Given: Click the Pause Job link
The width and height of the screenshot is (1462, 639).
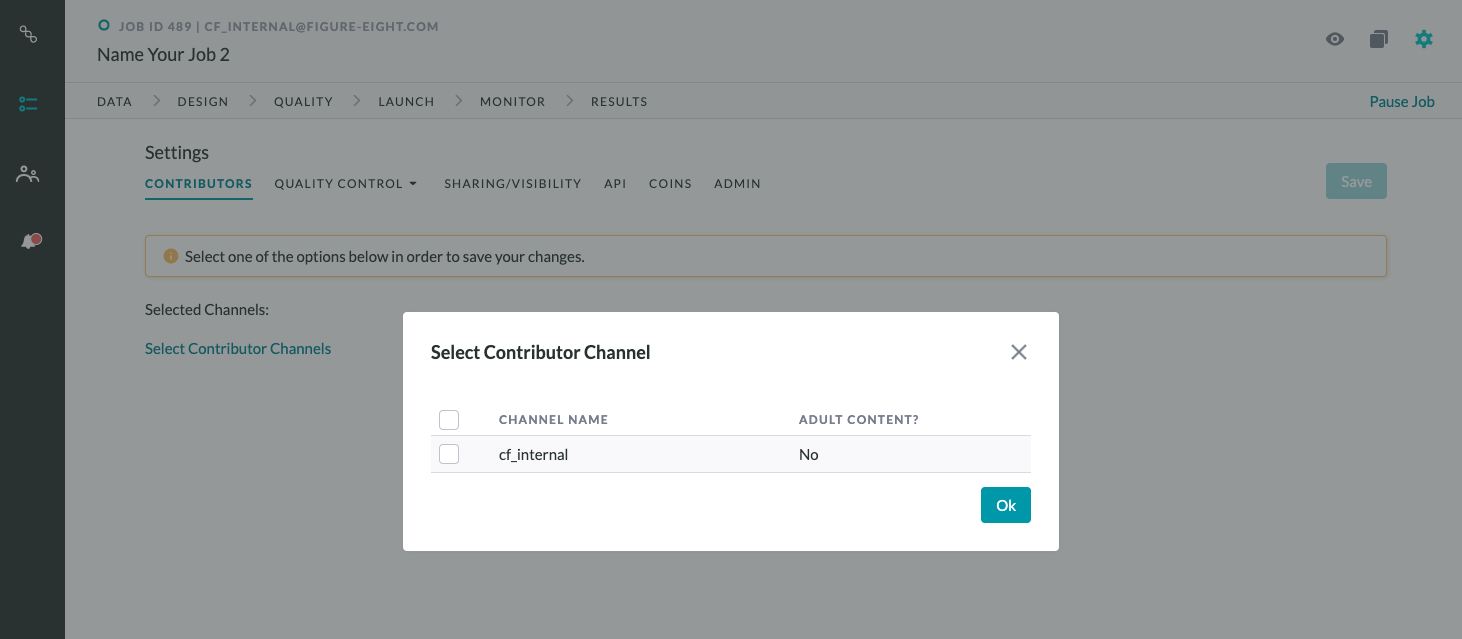Looking at the screenshot, I should tap(1402, 102).
